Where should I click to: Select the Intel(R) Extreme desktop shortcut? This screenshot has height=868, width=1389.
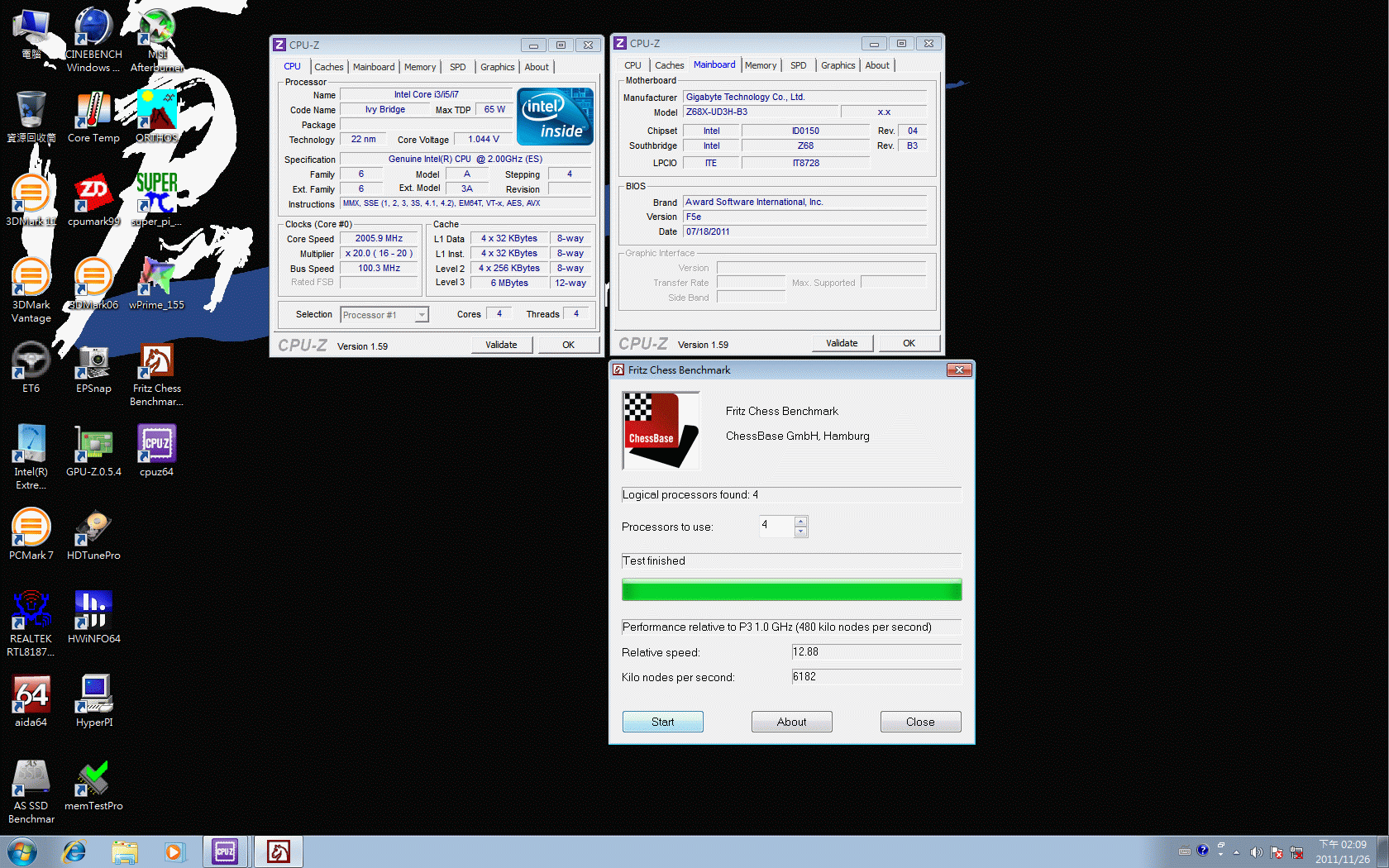31,458
